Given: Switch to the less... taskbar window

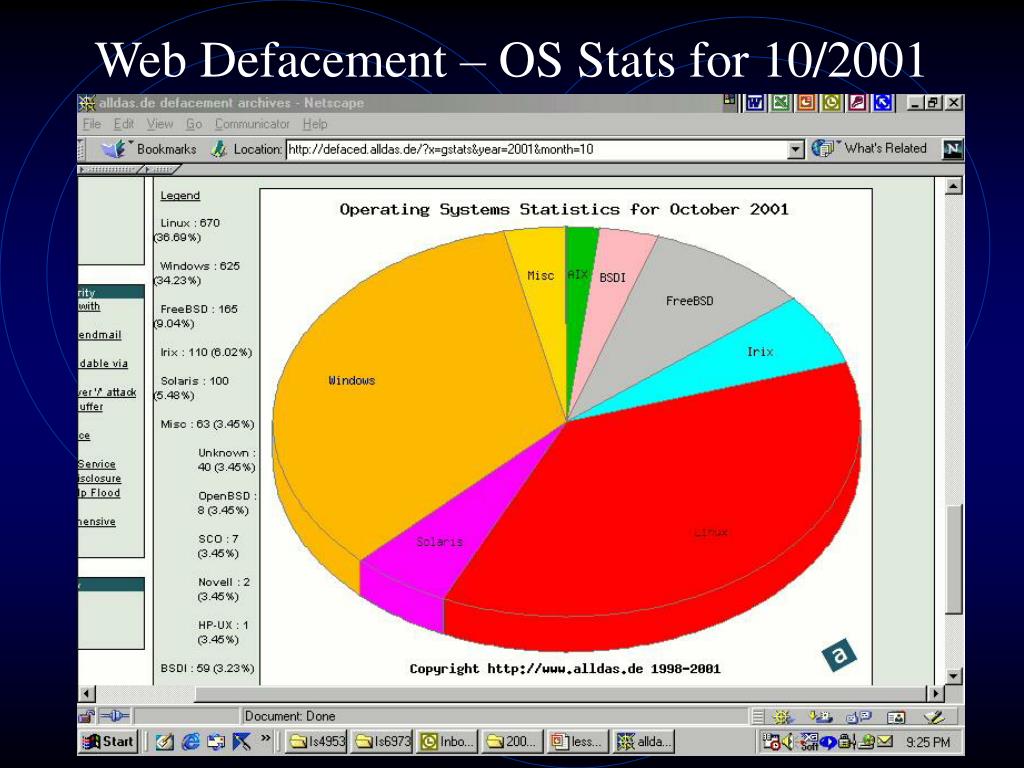Looking at the screenshot, I should pos(579,741).
